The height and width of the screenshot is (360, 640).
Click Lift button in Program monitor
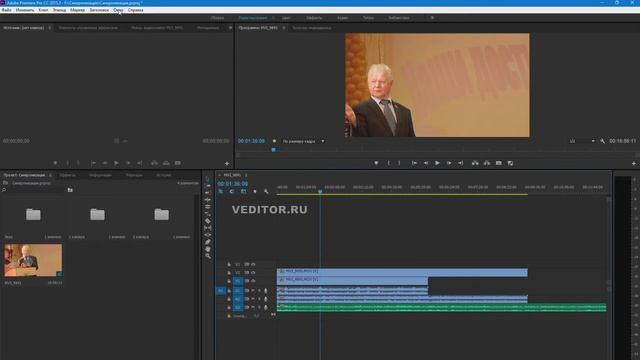coord(475,163)
